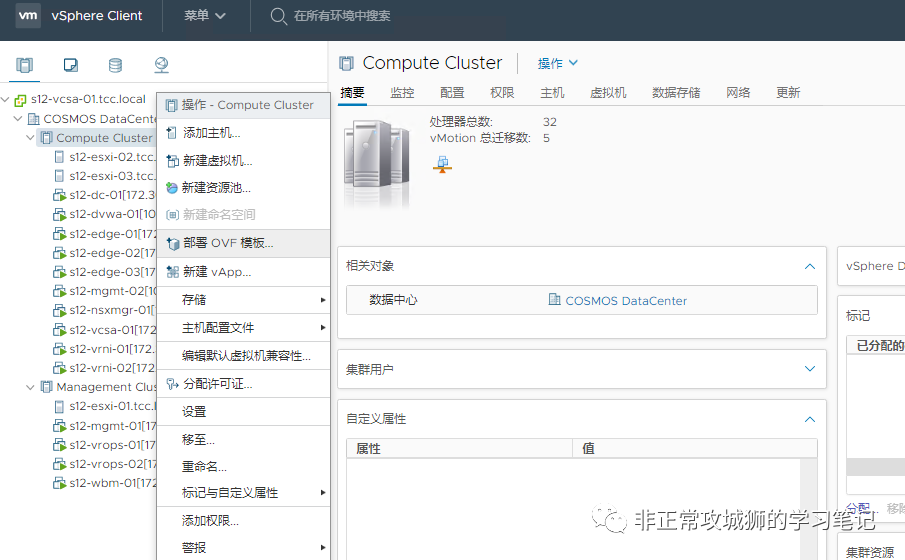
Task: Click the 属性 column header
Action: click(x=459, y=449)
